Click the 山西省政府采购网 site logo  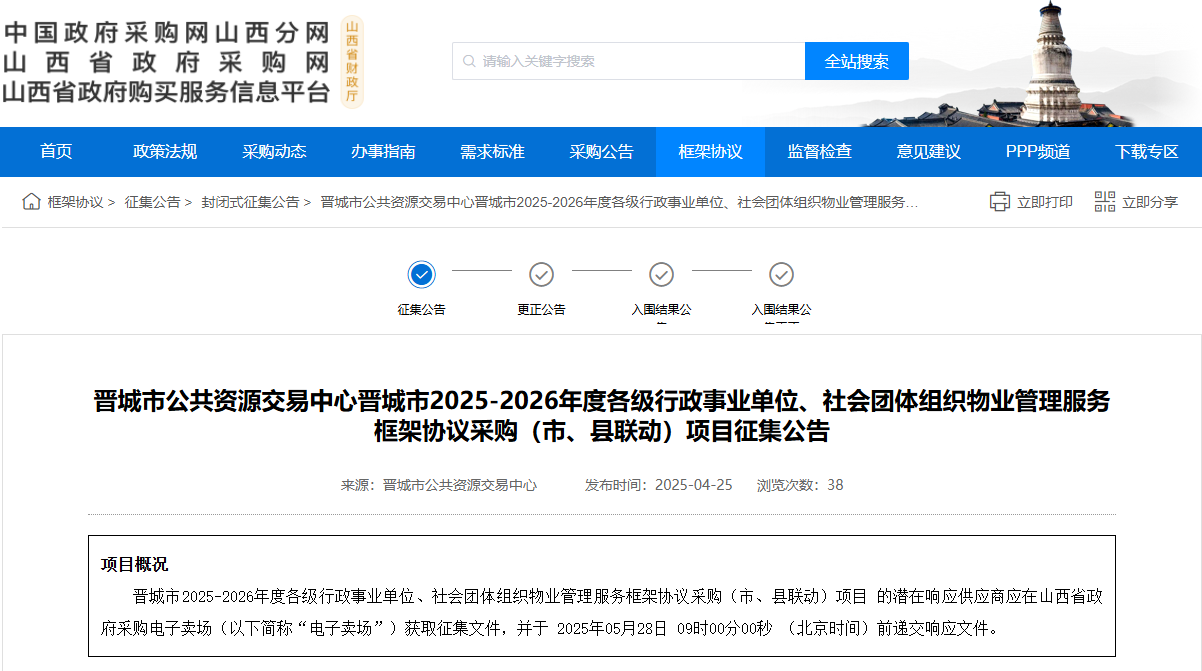click(x=166, y=62)
